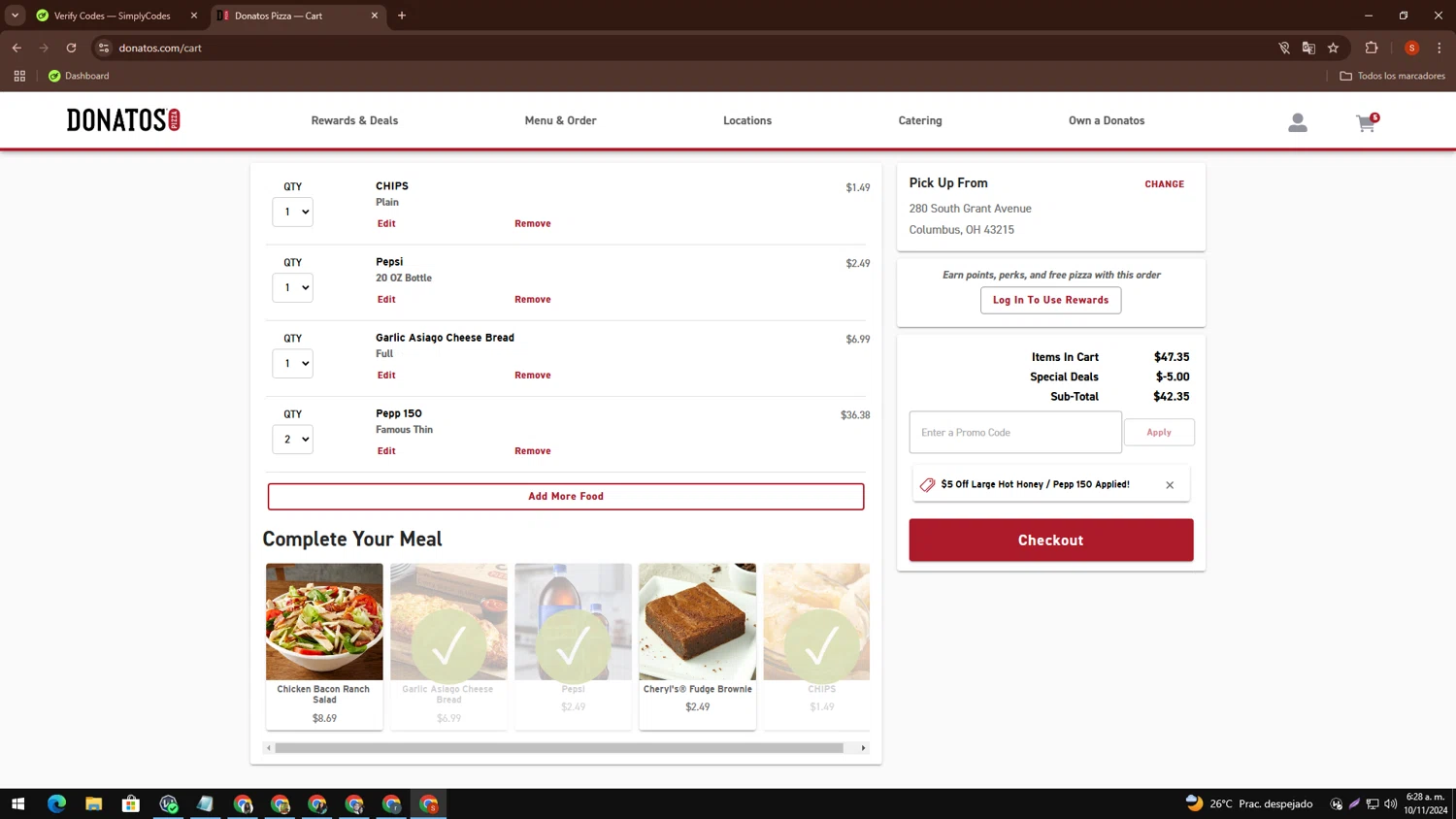Open Windows Start menu
The image size is (1456, 819).
coord(17,803)
